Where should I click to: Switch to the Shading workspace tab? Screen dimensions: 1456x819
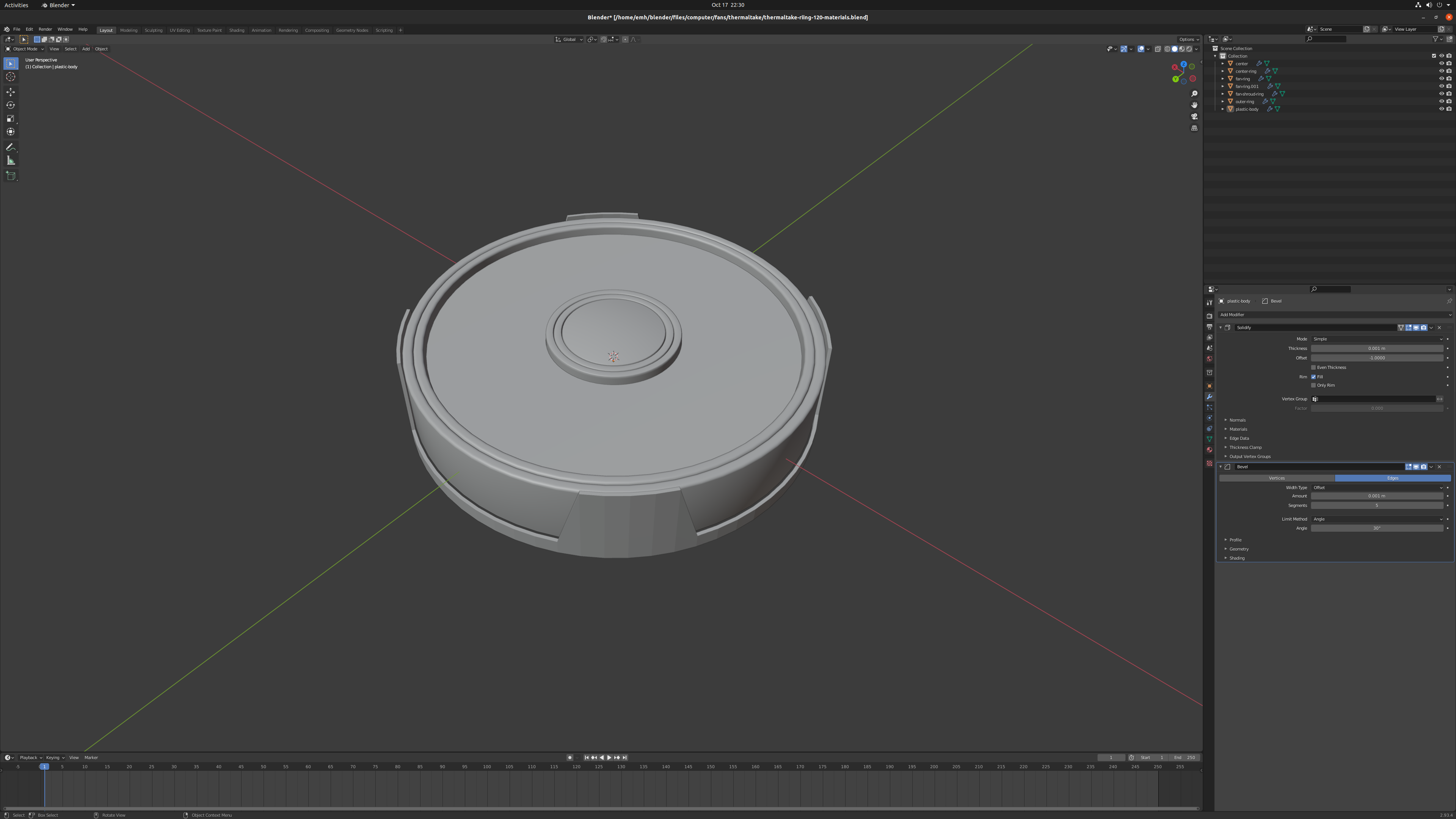(x=237, y=30)
